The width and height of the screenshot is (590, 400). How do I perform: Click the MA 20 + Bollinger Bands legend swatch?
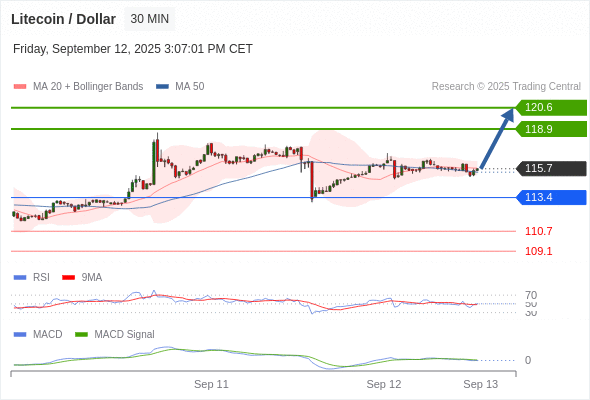(x=20, y=87)
